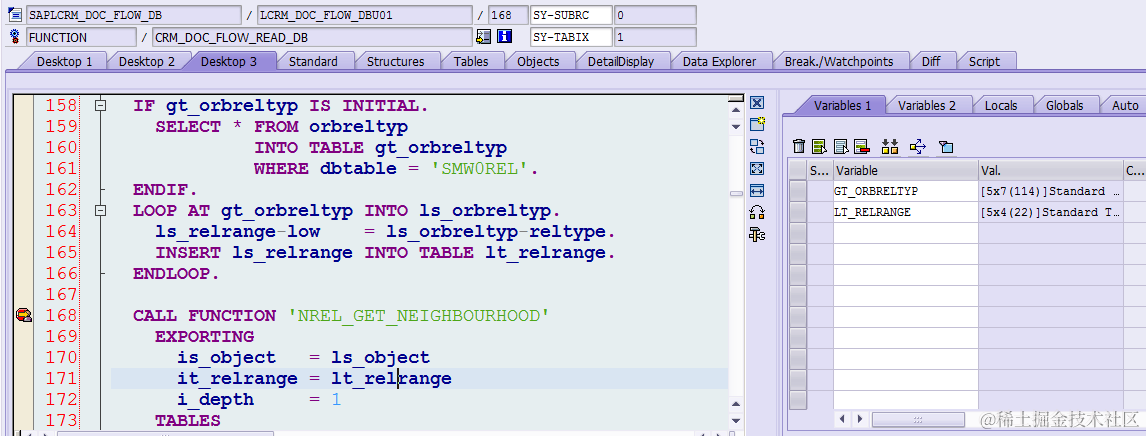Select the Desktop 3 tab
Viewport: 1146px width, 436px height.
[x=229, y=61]
